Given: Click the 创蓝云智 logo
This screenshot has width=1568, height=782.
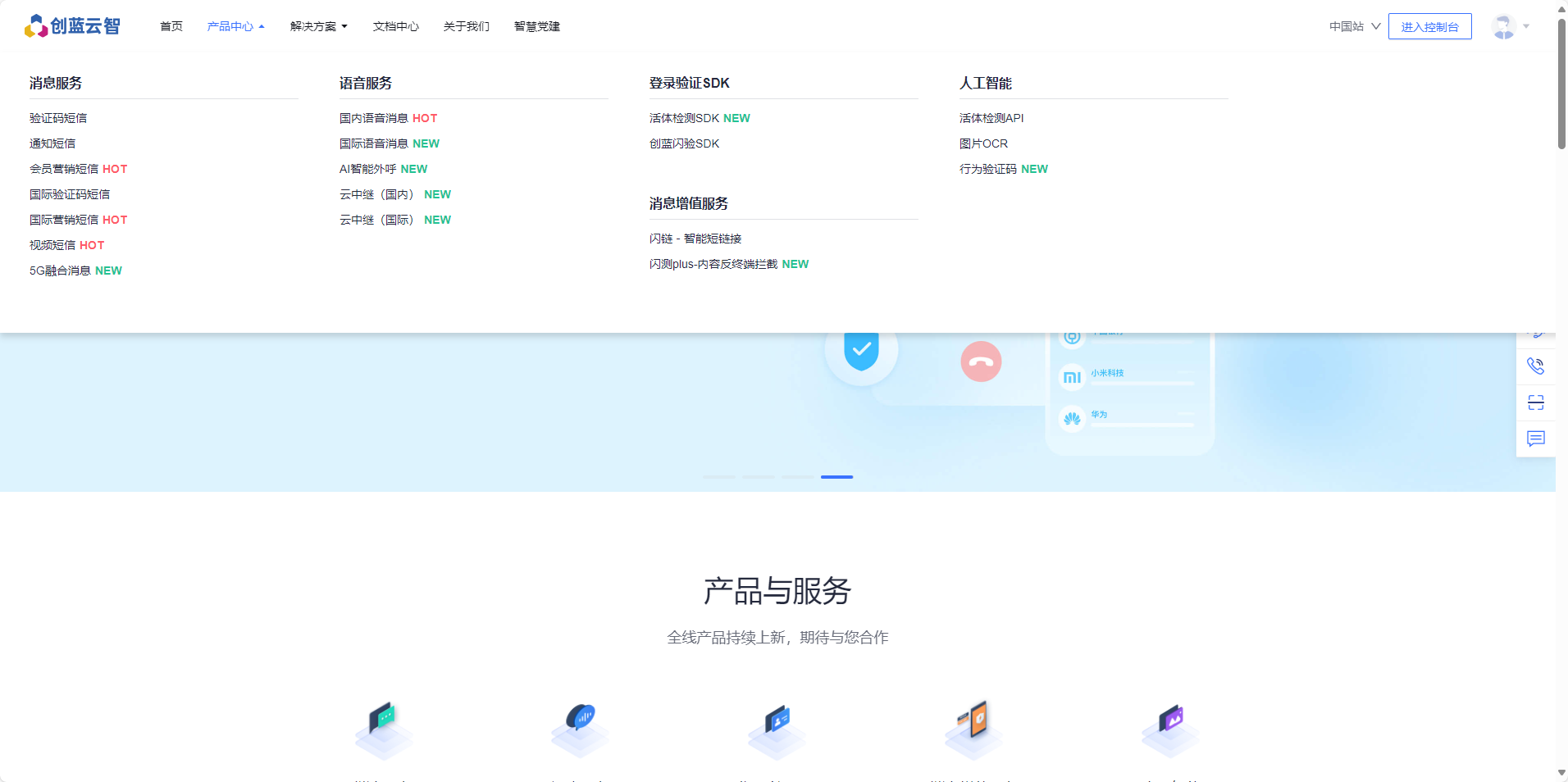Looking at the screenshot, I should [72, 26].
